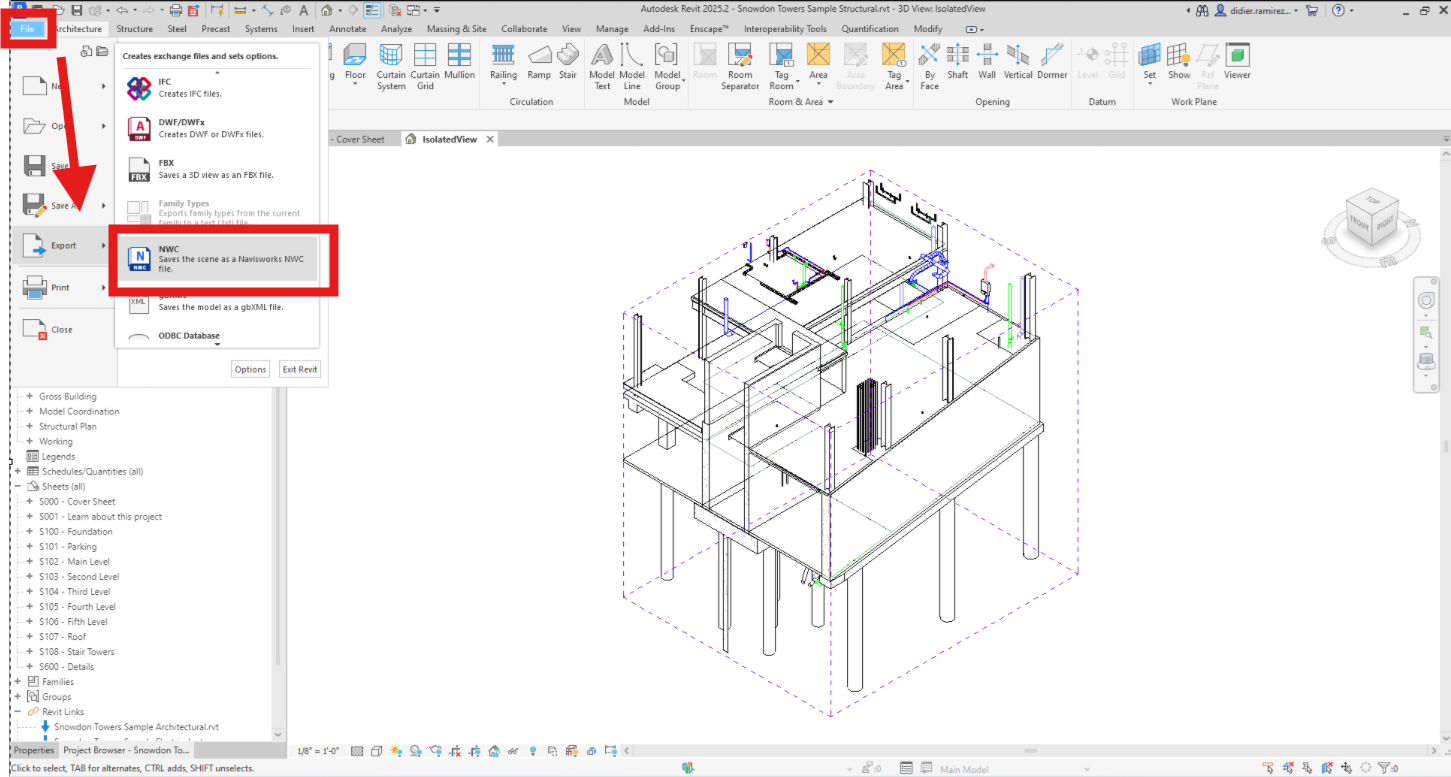This screenshot has width=1451, height=777.
Task: Click Exit Revit
Action: coord(299,369)
